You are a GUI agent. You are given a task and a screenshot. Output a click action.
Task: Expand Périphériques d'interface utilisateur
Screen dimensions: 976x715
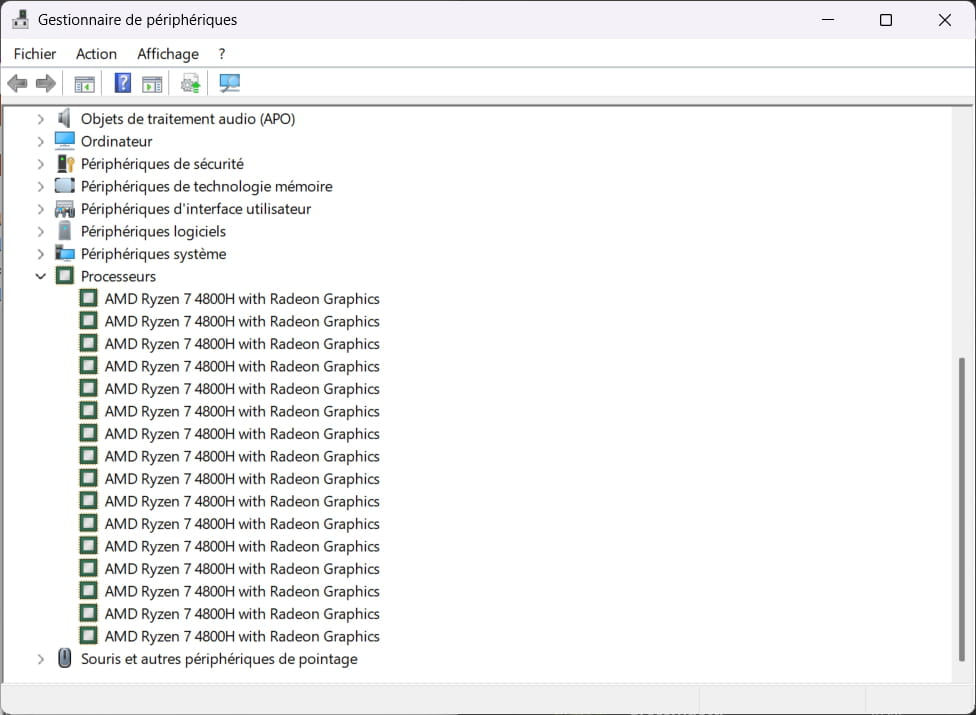40,209
